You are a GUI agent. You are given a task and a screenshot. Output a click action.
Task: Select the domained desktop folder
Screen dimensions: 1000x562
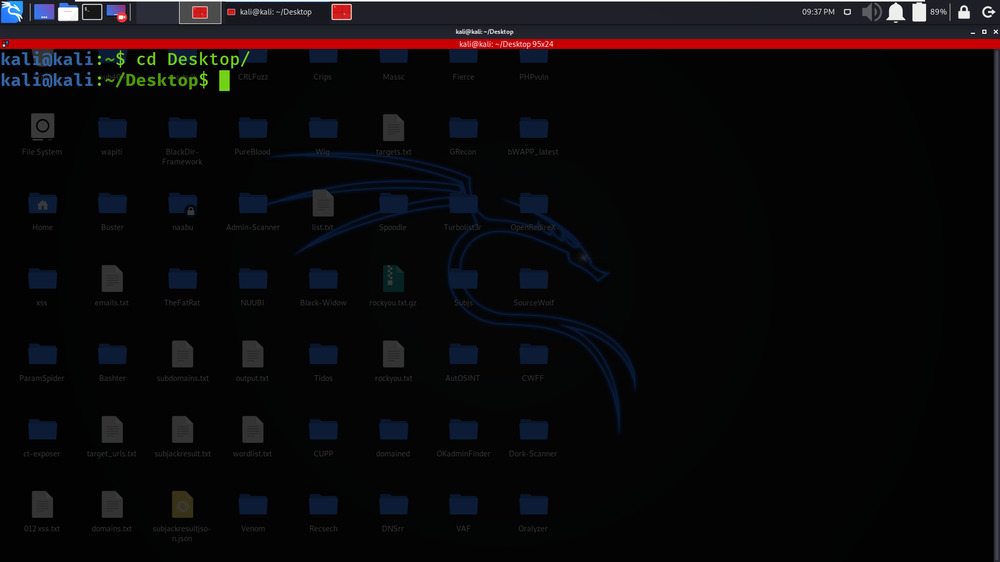coord(393,436)
